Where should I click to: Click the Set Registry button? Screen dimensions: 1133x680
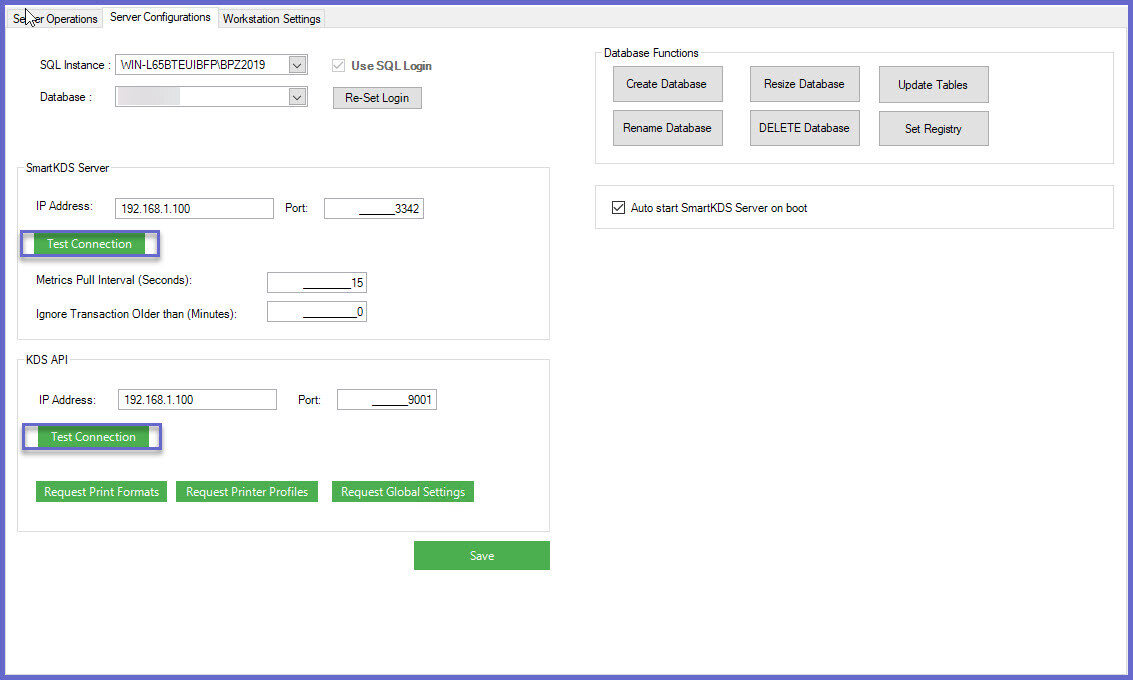934,129
